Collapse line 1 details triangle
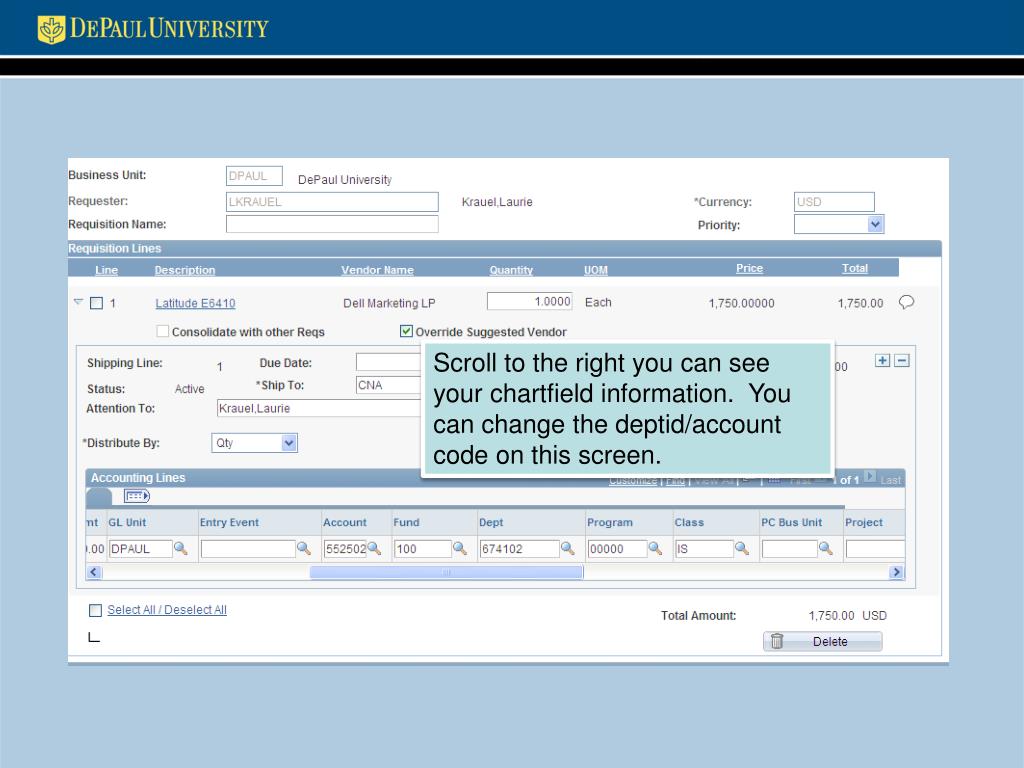The height and width of the screenshot is (768, 1024). 78,302
